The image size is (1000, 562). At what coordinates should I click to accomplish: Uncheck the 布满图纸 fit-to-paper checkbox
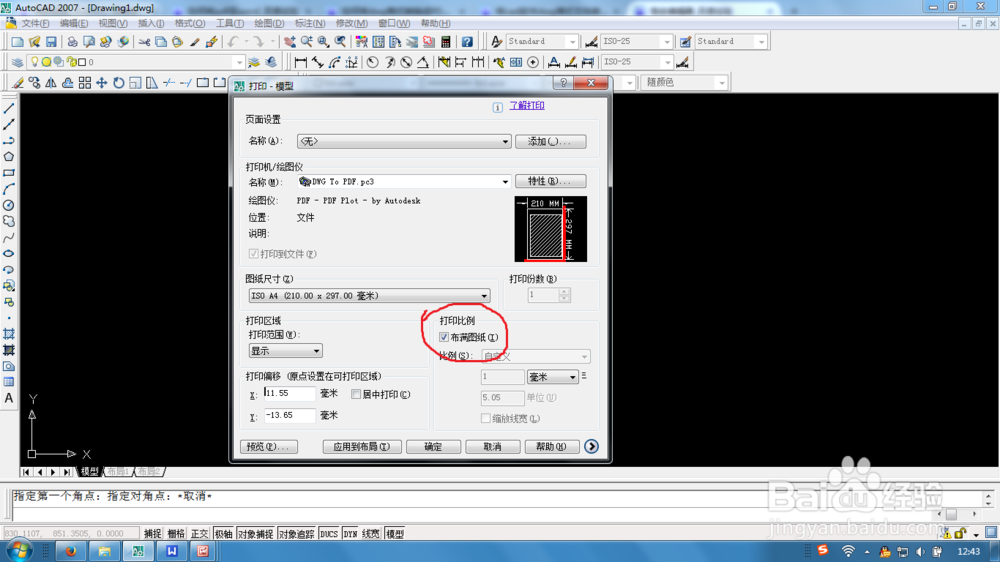[x=444, y=337]
